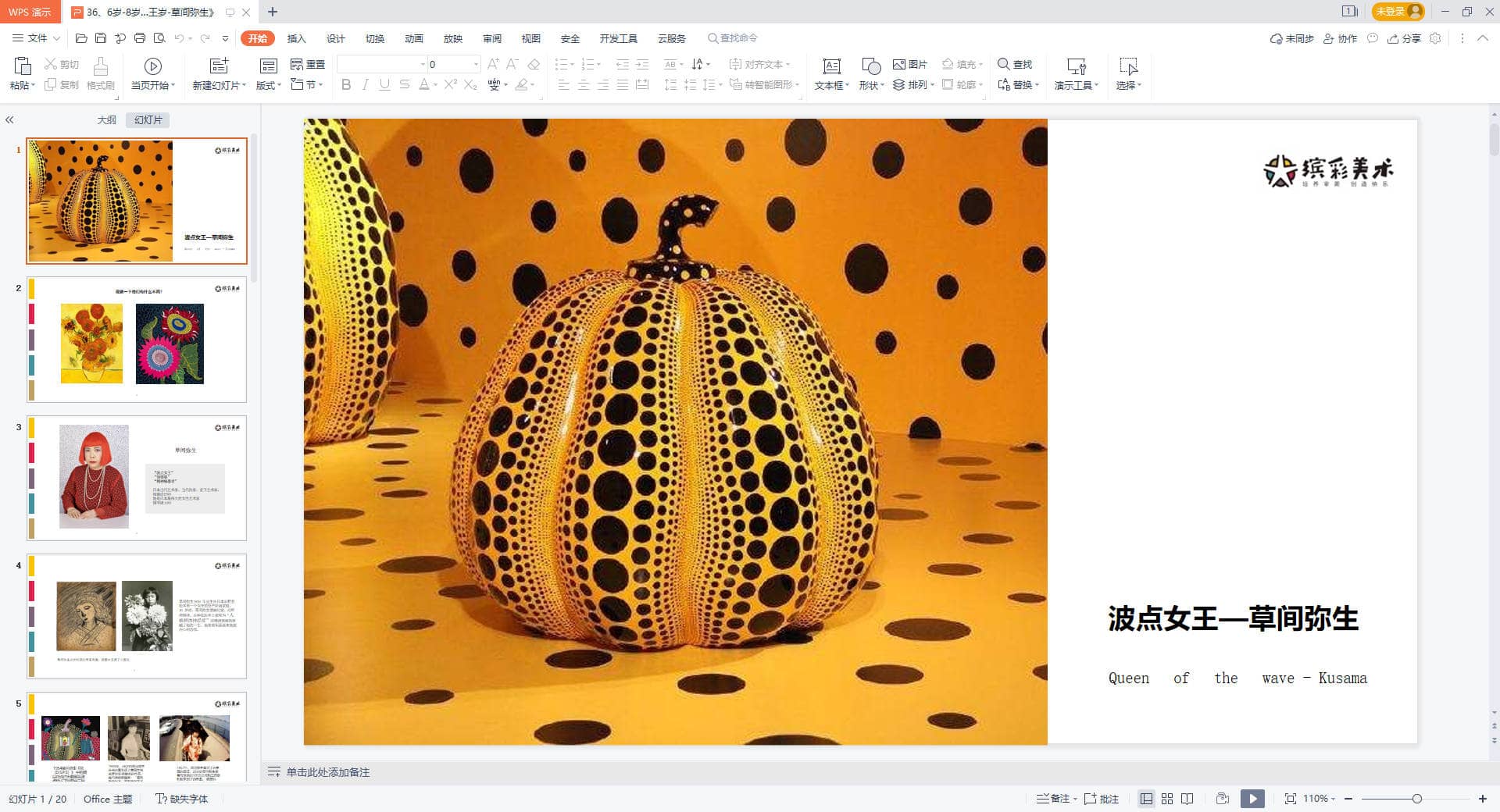This screenshot has height=812, width=1500.
Task: Toggle Underline formatting
Action: point(384,84)
